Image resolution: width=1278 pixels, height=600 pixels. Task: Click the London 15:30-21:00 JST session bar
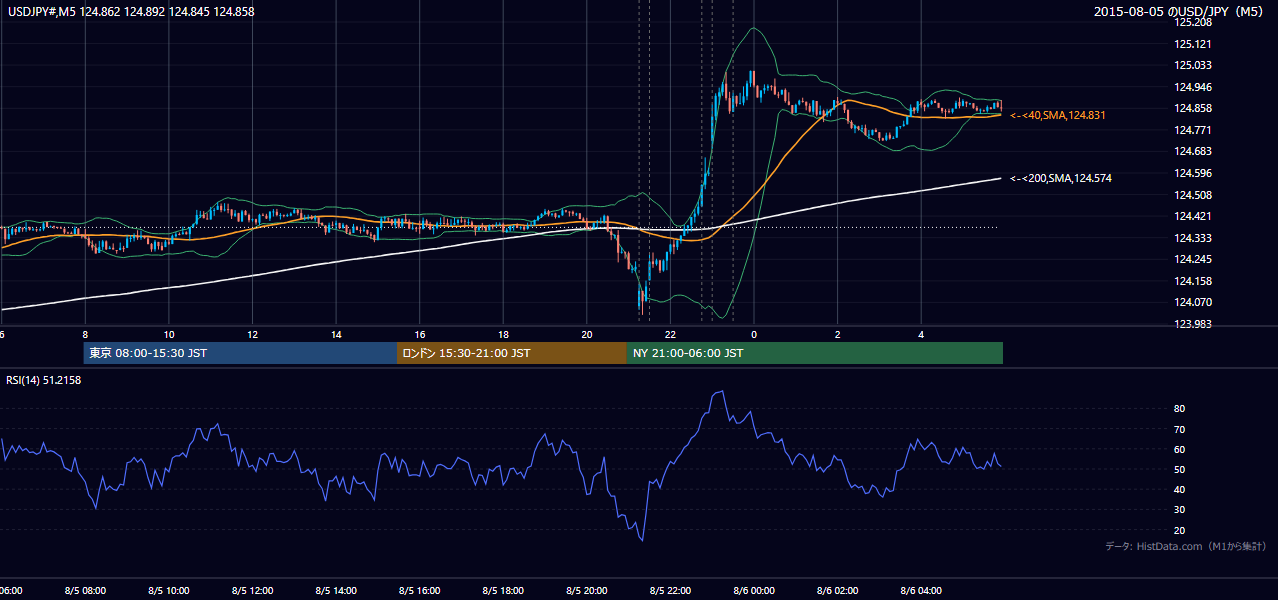click(x=512, y=353)
